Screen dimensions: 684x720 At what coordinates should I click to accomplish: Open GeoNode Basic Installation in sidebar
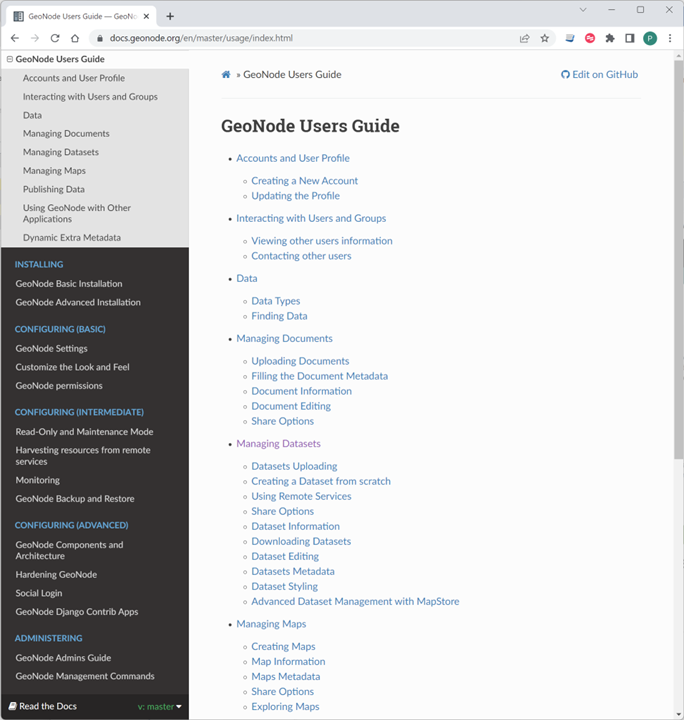click(69, 284)
